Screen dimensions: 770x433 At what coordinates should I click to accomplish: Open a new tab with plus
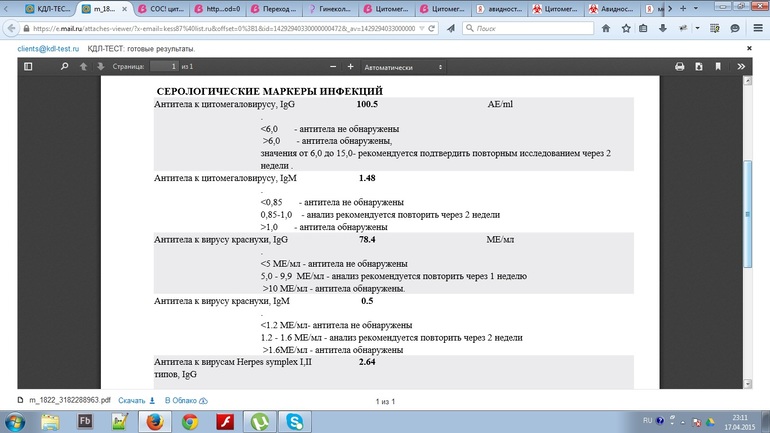pyautogui.click(x=683, y=8)
